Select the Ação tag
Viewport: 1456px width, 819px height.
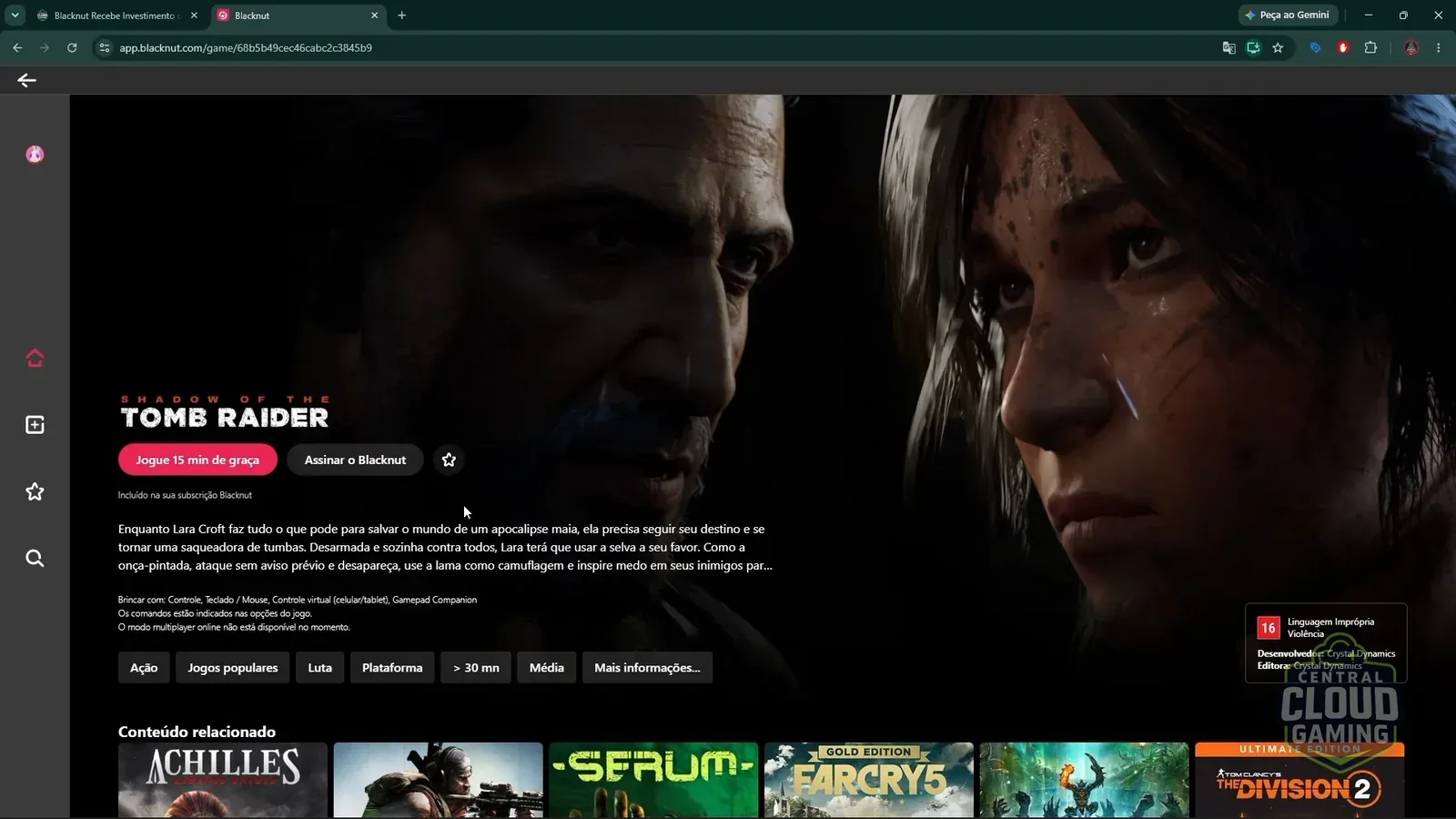click(144, 667)
